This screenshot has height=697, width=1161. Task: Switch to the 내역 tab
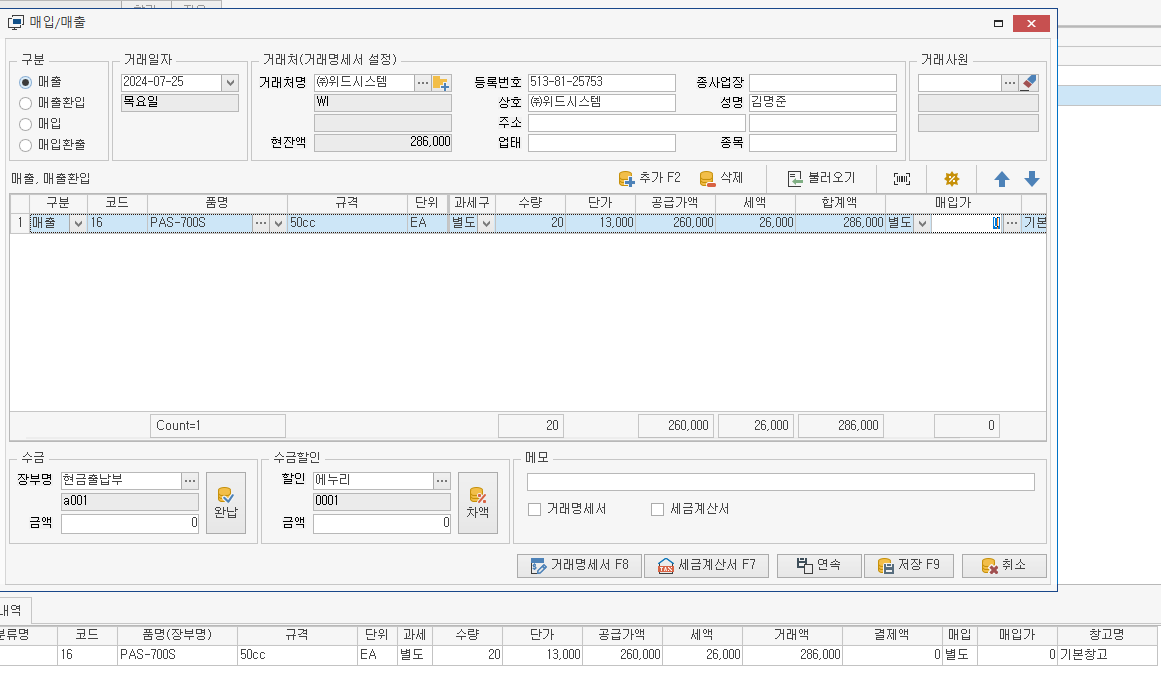pyautogui.click(x=14, y=609)
